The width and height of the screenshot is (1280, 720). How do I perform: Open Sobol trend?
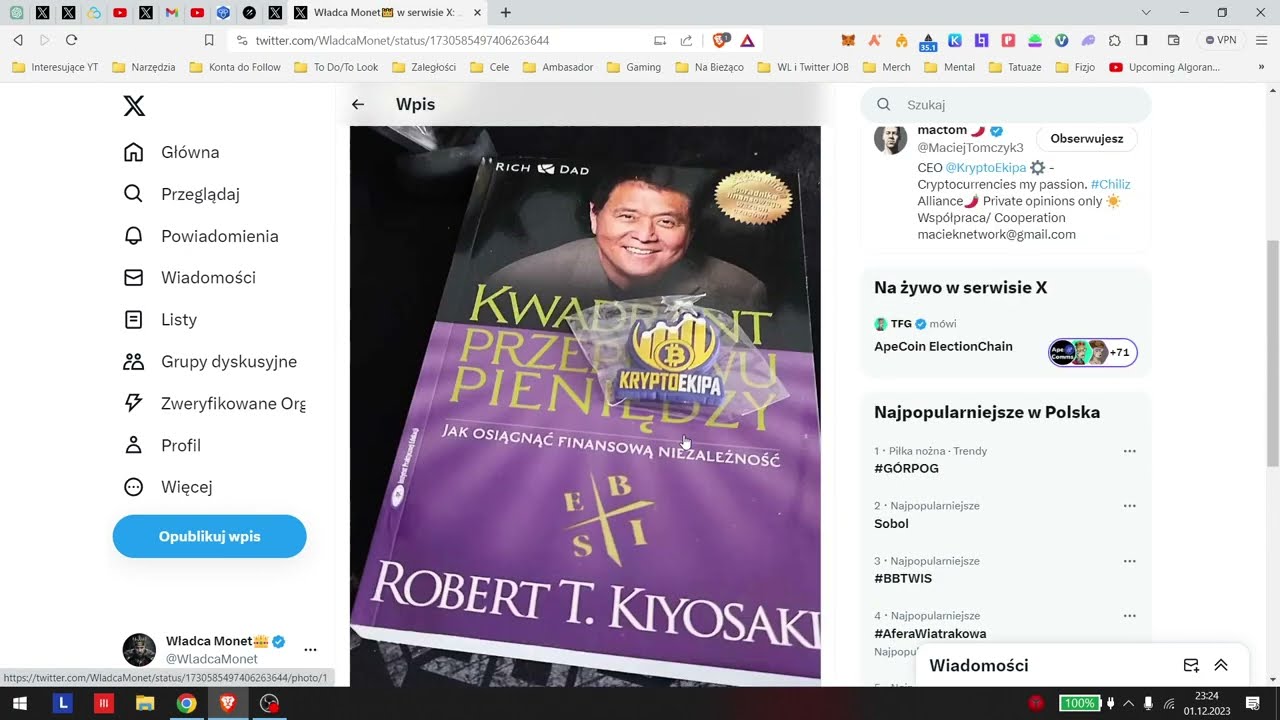click(x=891, y=523)
